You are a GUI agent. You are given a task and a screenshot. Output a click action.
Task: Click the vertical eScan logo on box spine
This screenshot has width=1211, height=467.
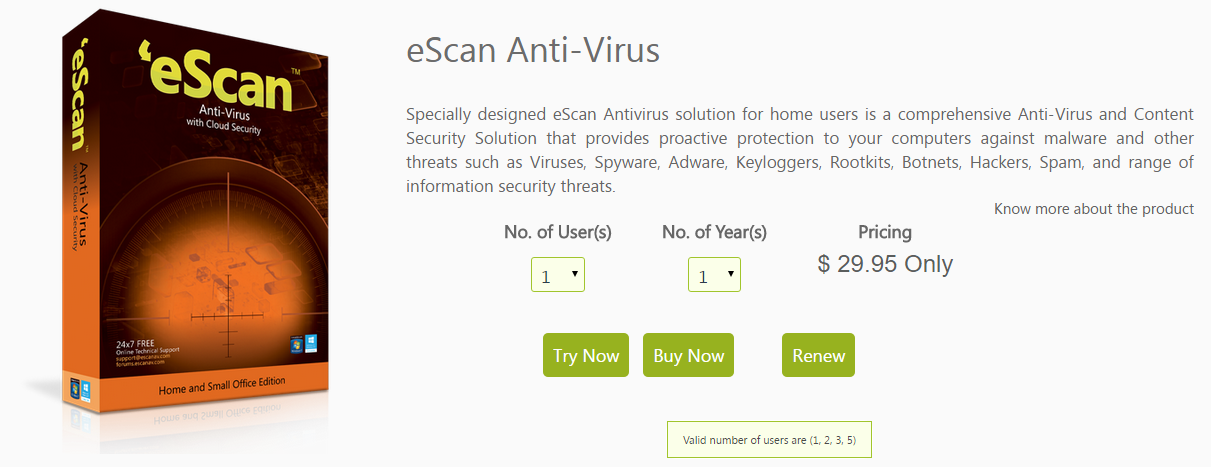(78, 99)
